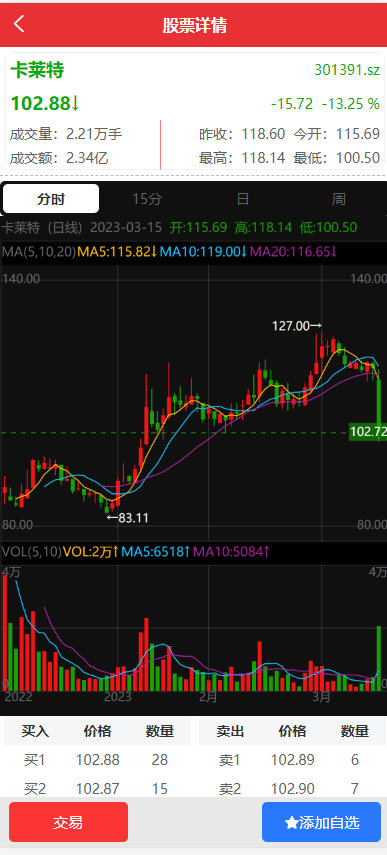Screen dimensions: 387x855
Task: Click the 83.11 low price marker
Action: (x=128, y=517)
